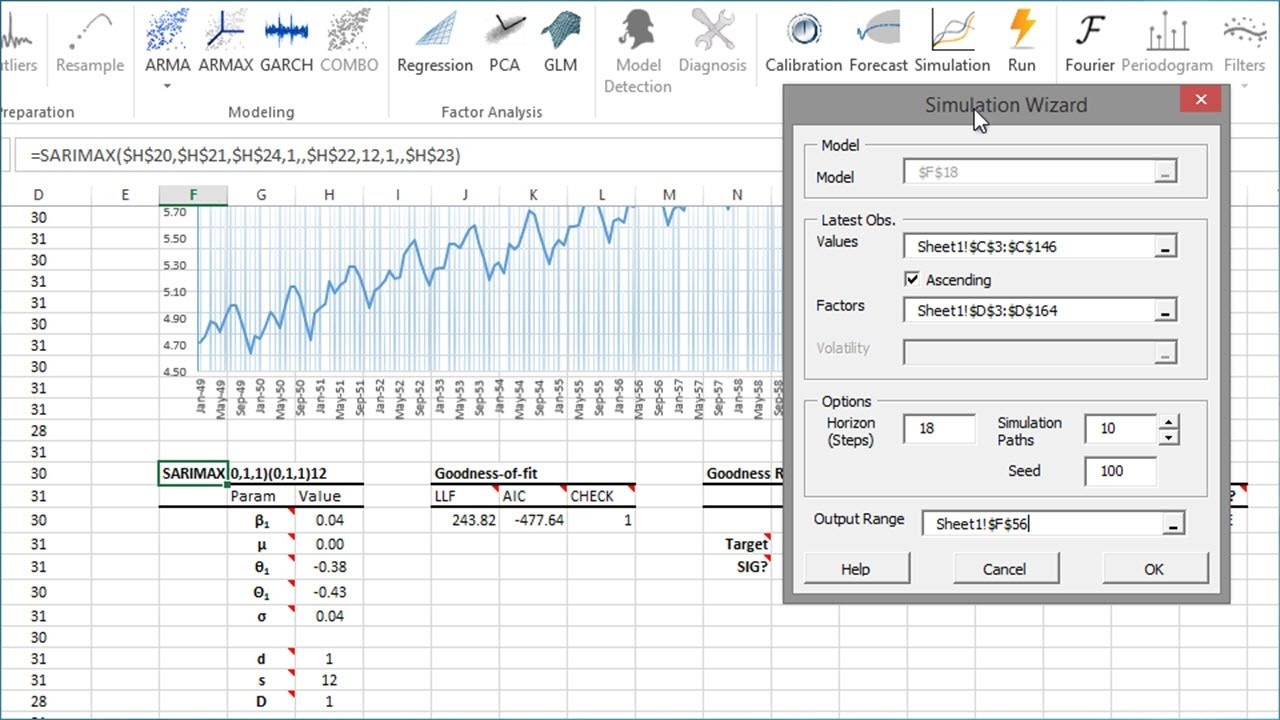Open the Forecast wizard
The height and width of the screenshot is (720, 1280).
(878, 42)
